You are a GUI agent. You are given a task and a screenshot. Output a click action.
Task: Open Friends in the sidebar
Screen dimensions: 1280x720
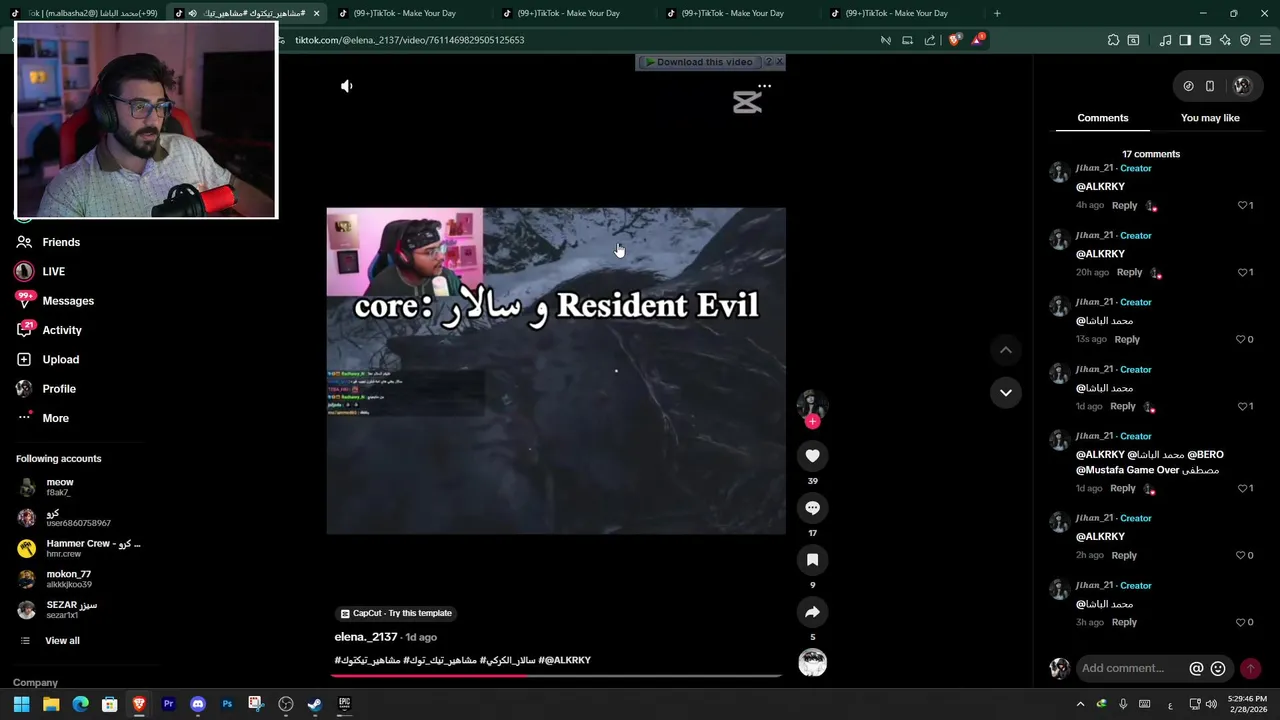coord(48,242)
